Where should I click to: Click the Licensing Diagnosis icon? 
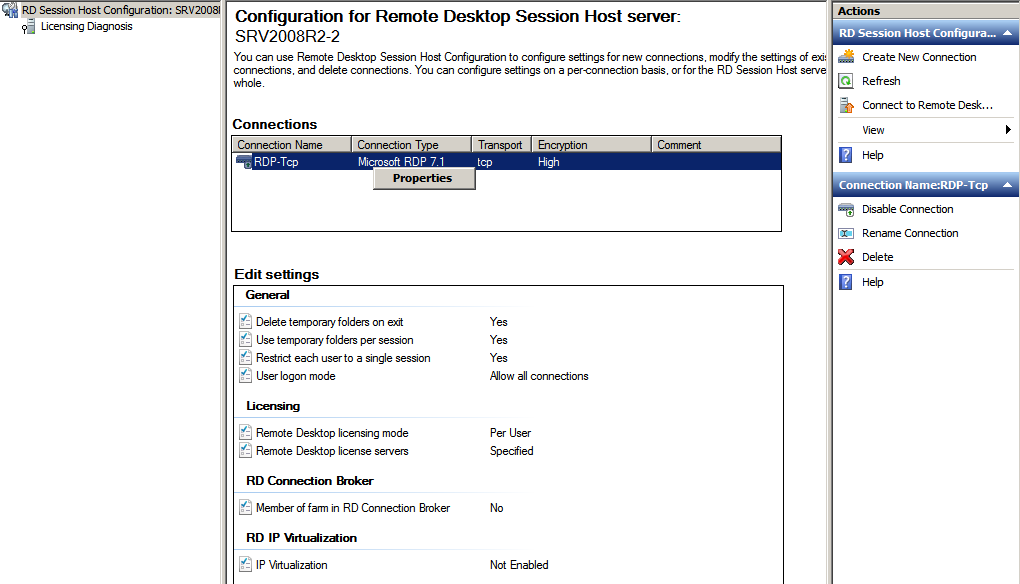(28, 27)
